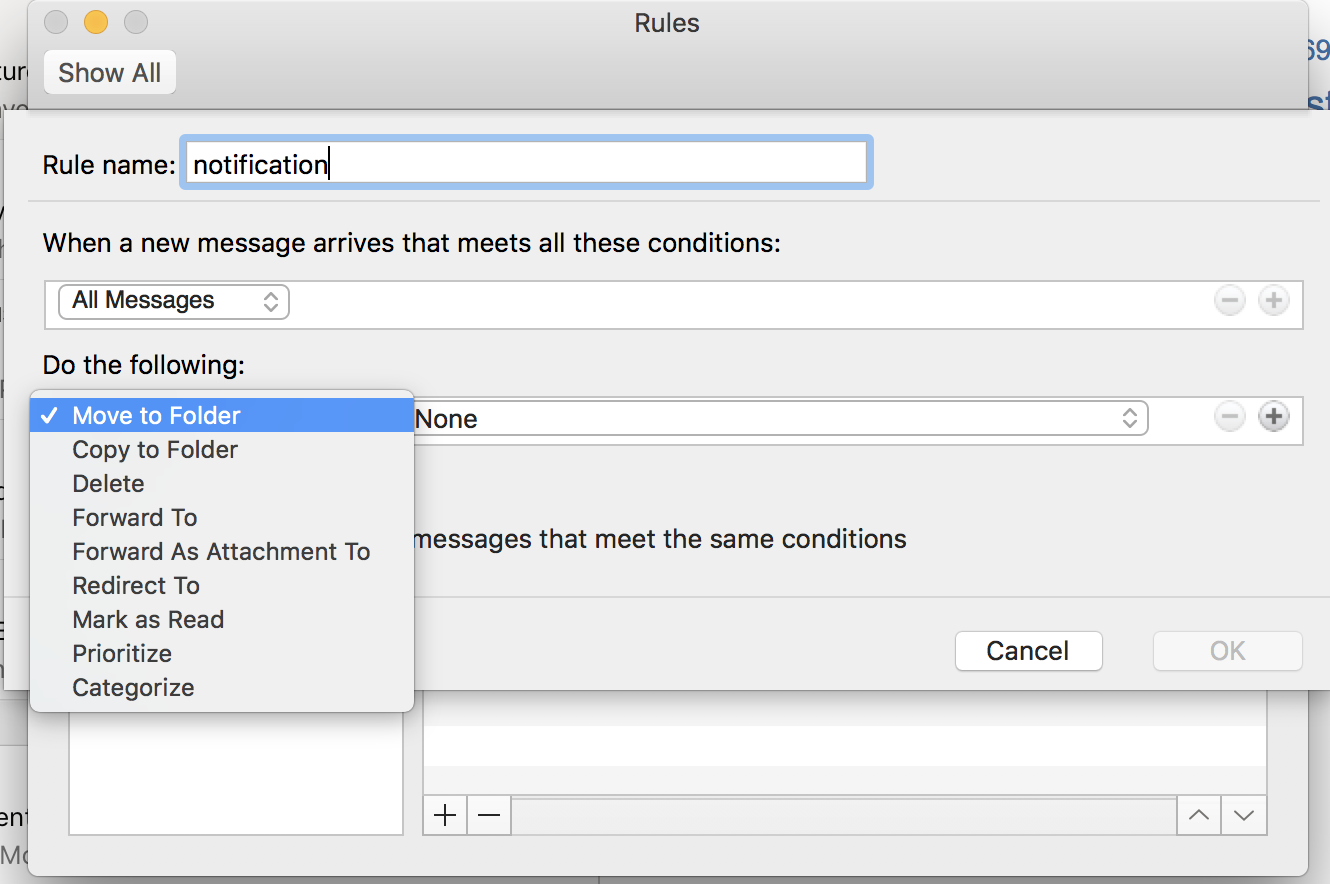Remove the All Messages condition row
Screen dimensions: 1330x884
tap(1230, 301)
